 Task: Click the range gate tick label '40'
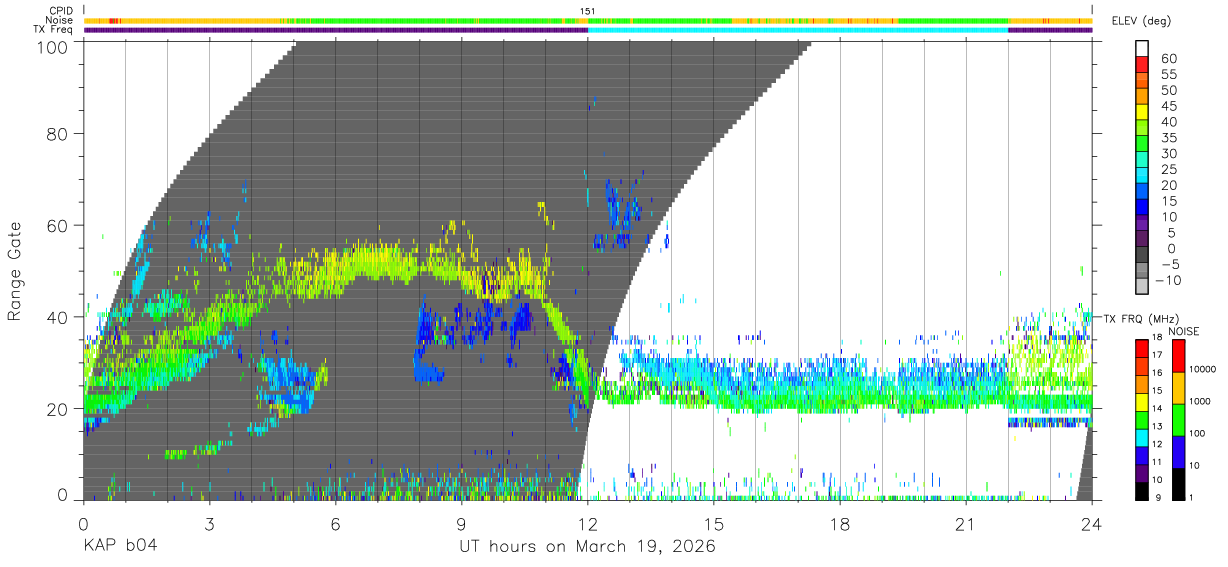click(x=59, y=317)
